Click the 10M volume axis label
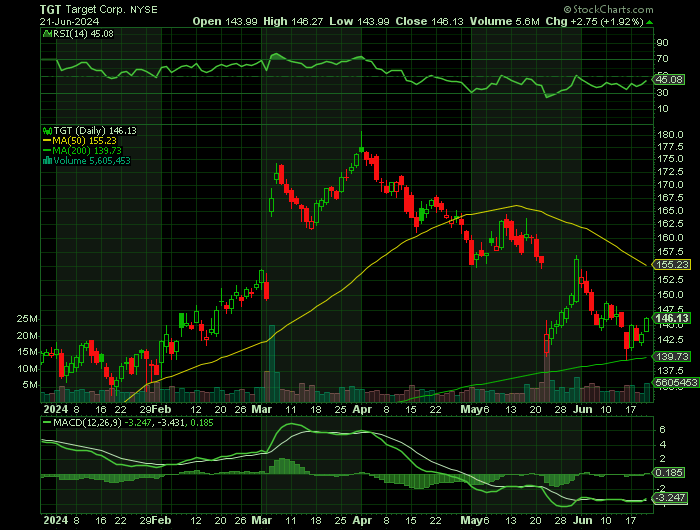This screenshot has height=530, width=700. (x=27, y=369)
